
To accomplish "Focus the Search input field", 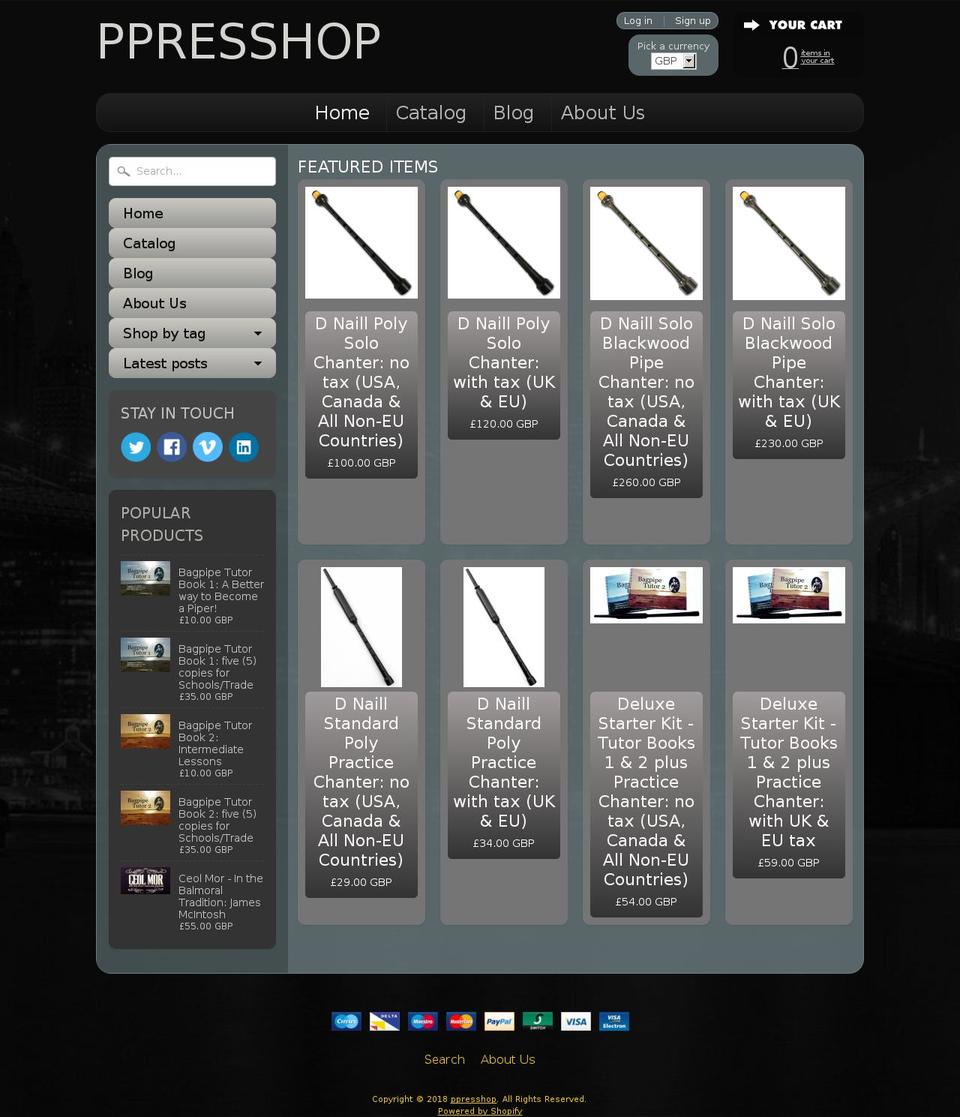I will (192, 172).
